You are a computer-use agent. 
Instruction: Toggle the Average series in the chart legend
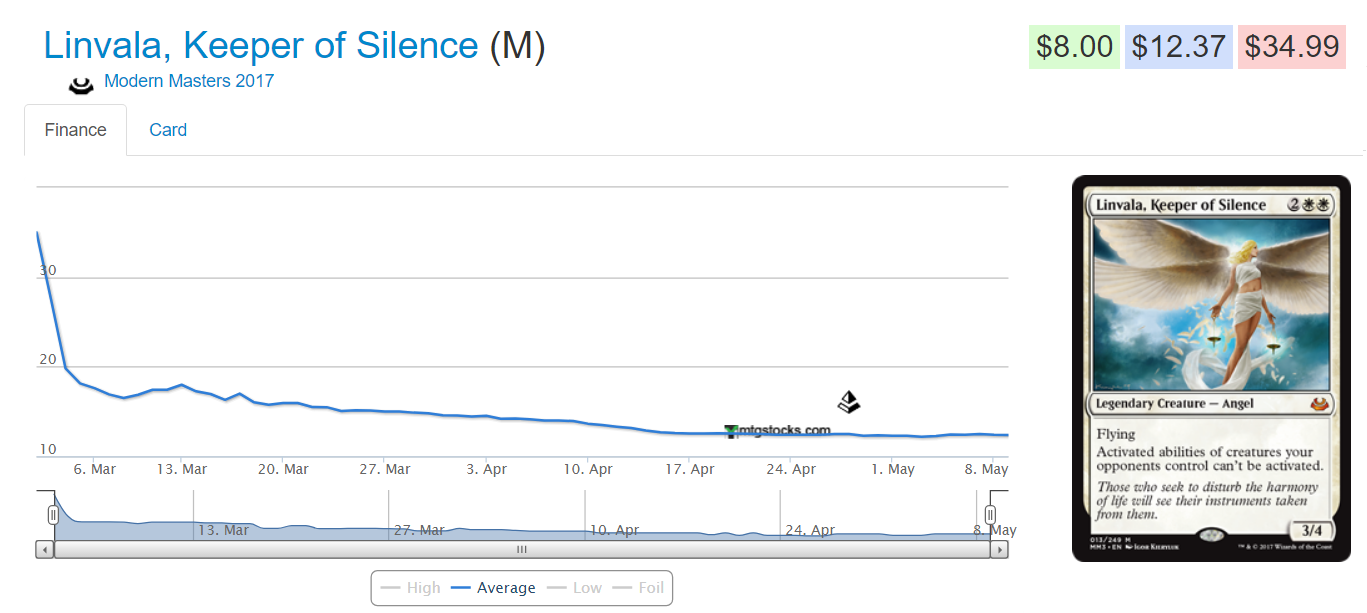click(x=493, y=588)
